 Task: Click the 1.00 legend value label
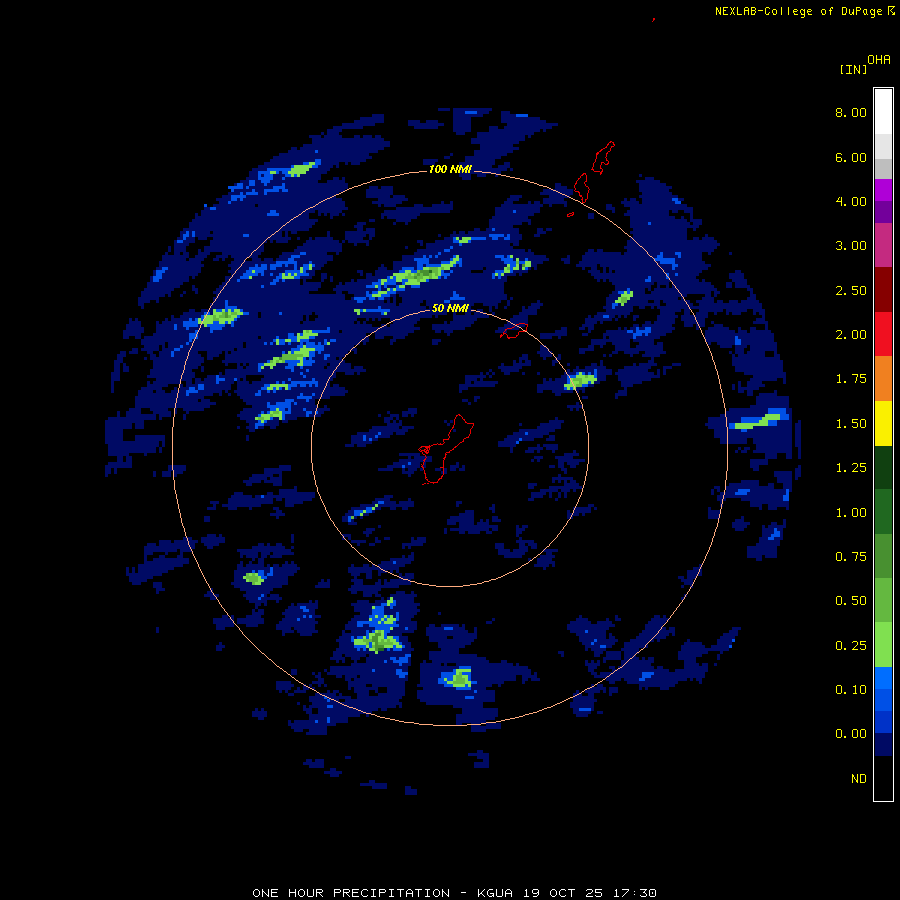point(851,512)
